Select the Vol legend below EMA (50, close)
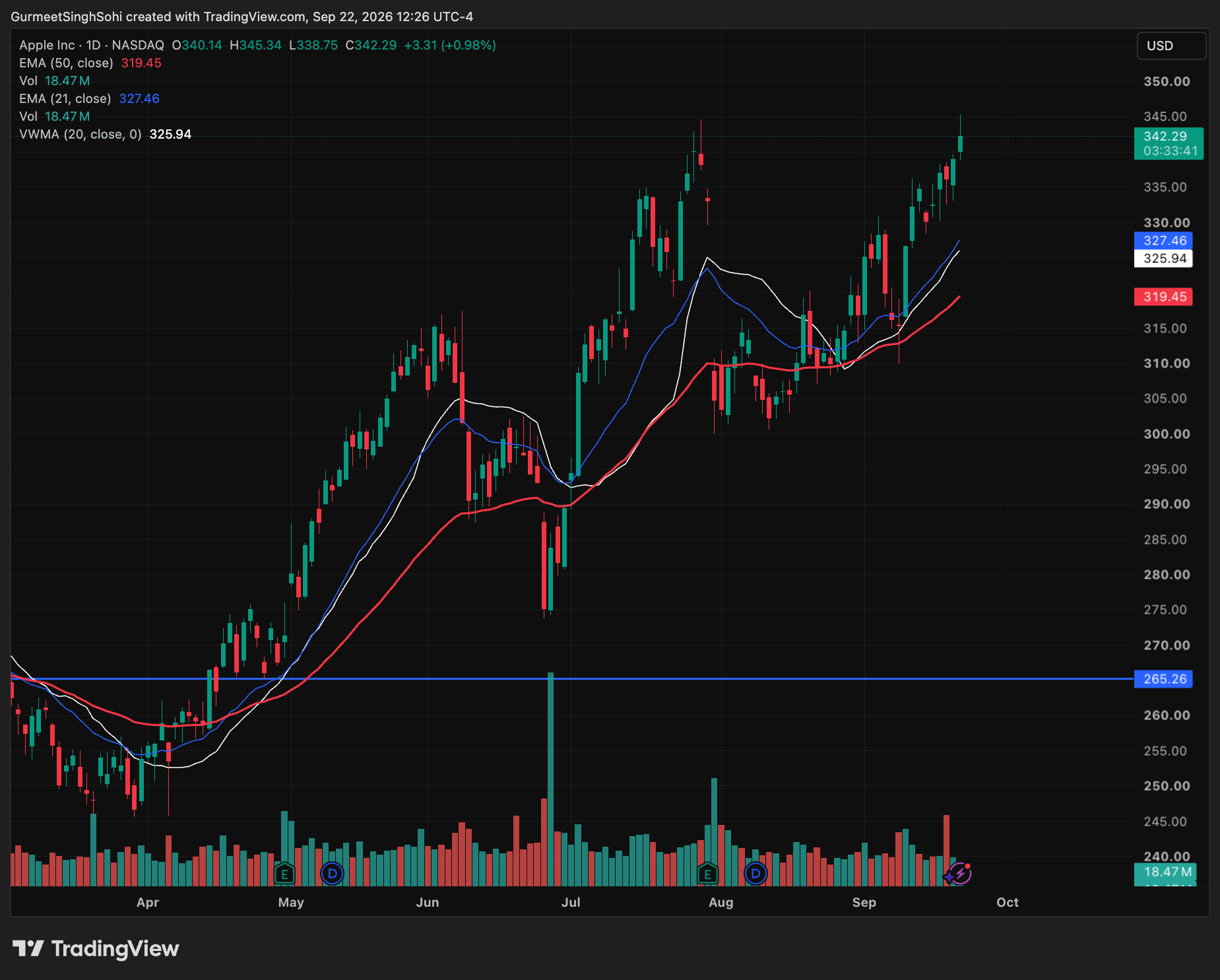 pos(55,81)
